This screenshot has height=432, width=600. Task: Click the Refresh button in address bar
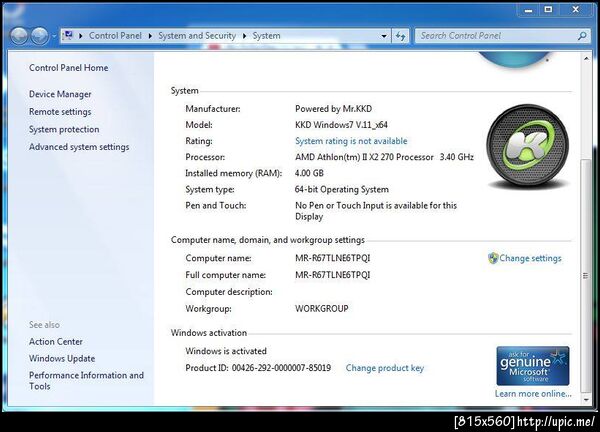pyautogui.click(x=400, y=36)
